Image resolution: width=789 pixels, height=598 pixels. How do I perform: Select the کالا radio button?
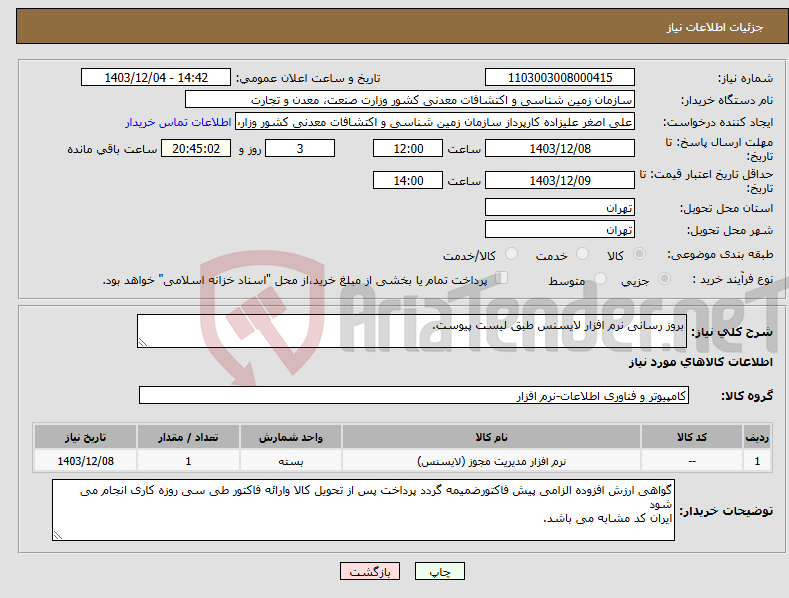(x=639, y=254)
